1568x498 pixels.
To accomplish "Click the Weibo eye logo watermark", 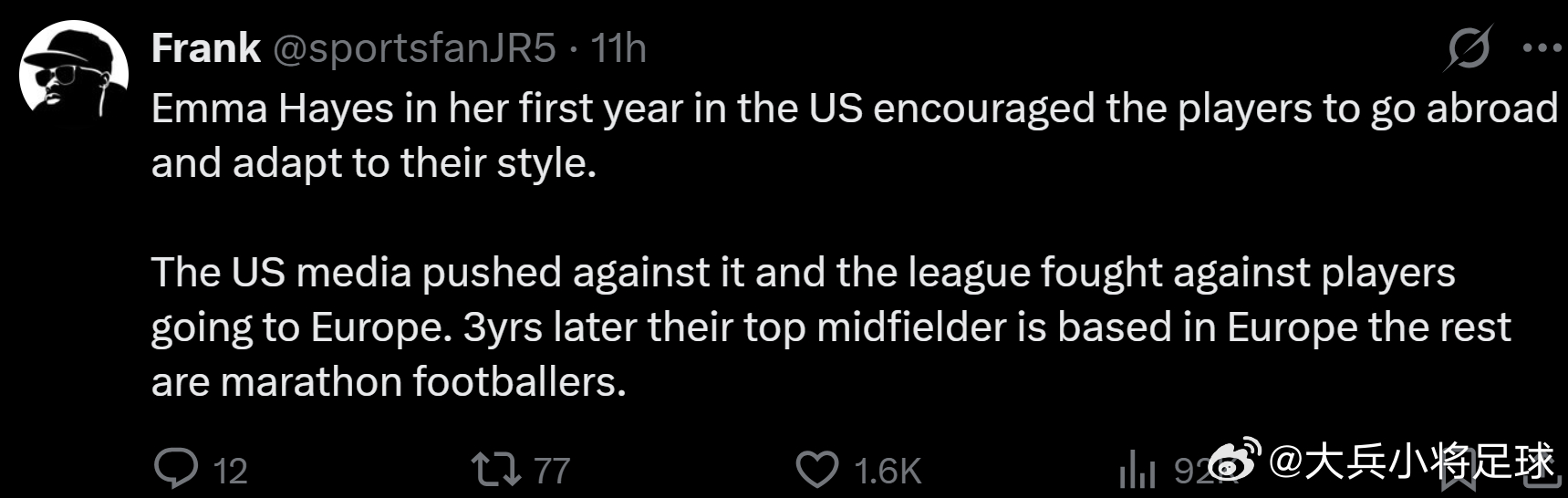I will (x=1235, y=459).
